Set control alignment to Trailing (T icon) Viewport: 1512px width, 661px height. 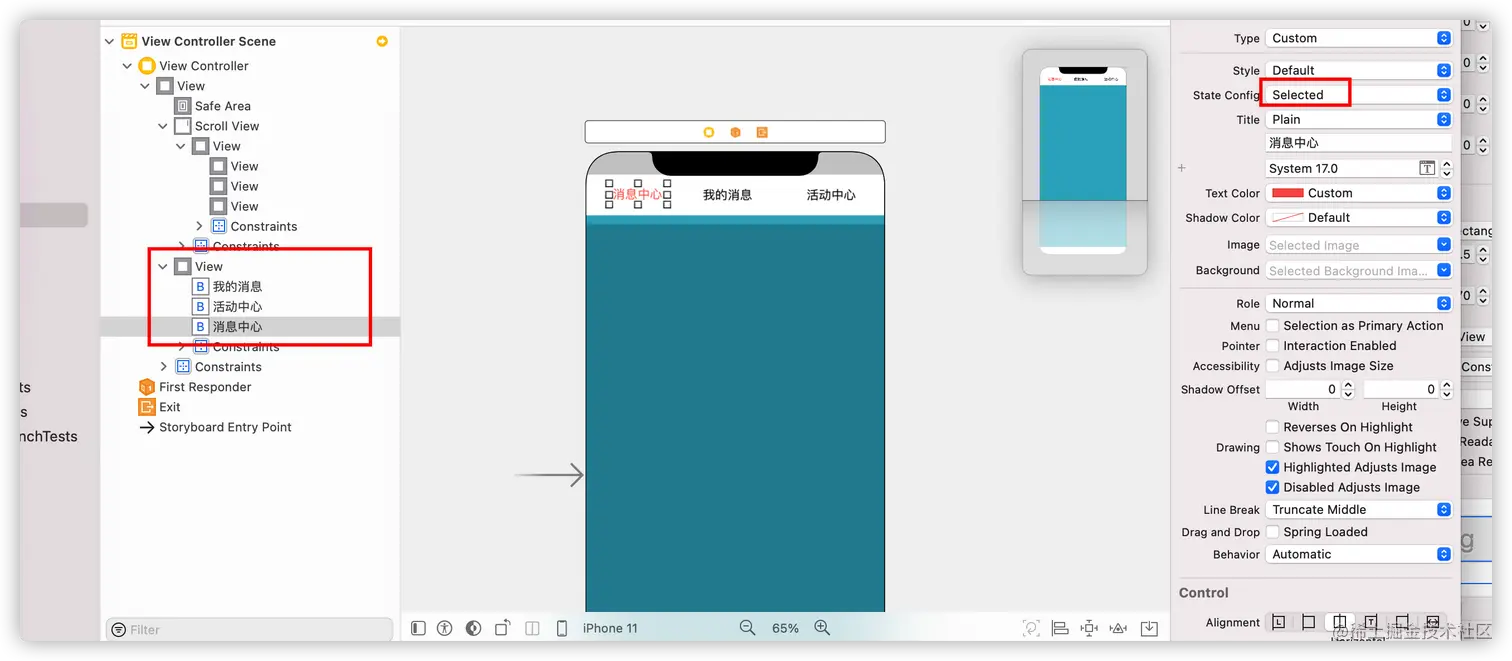1371,622
